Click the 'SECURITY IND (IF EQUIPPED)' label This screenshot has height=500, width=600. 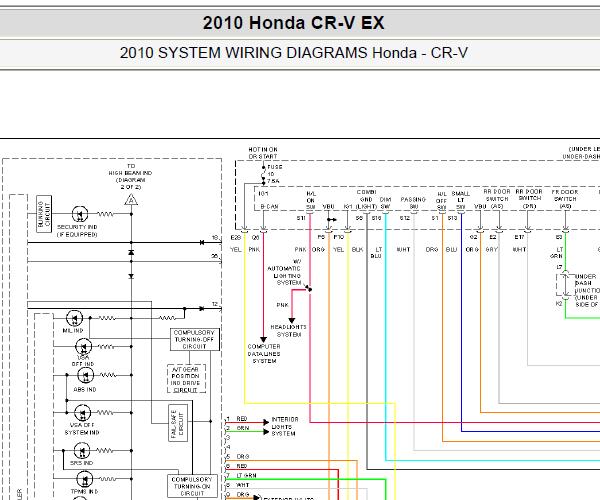coord(77,231)
